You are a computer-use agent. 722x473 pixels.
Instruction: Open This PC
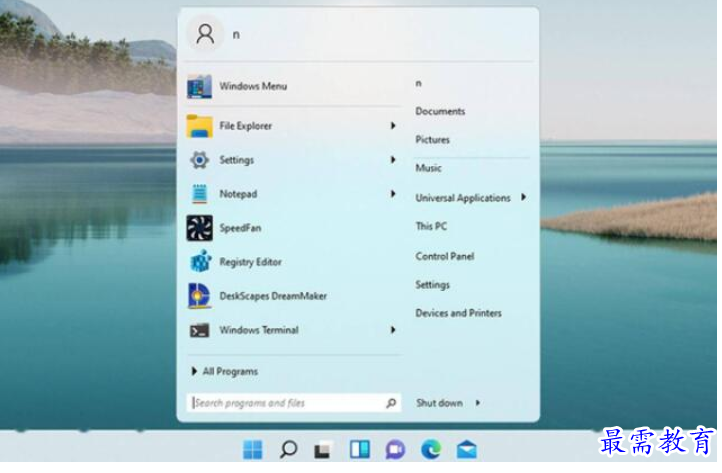[431, 226]
